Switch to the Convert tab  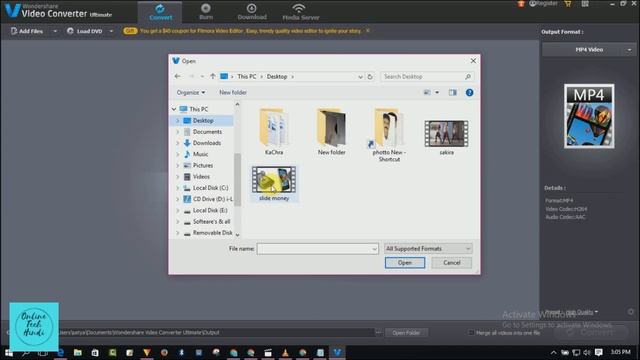pyautogui.click(x=160, y=11)
